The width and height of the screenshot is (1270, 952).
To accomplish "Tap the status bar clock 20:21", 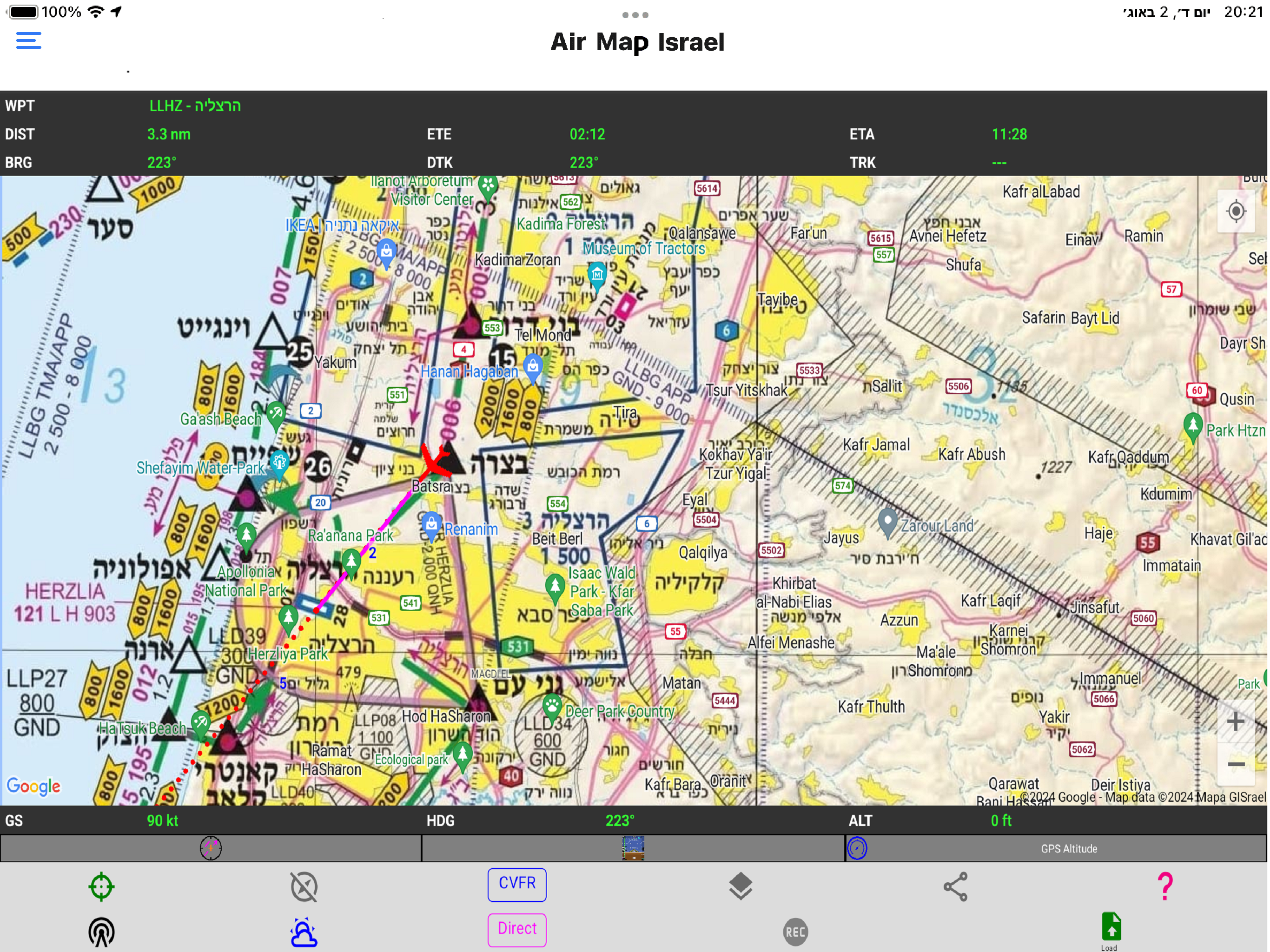I will (1243, 12).
